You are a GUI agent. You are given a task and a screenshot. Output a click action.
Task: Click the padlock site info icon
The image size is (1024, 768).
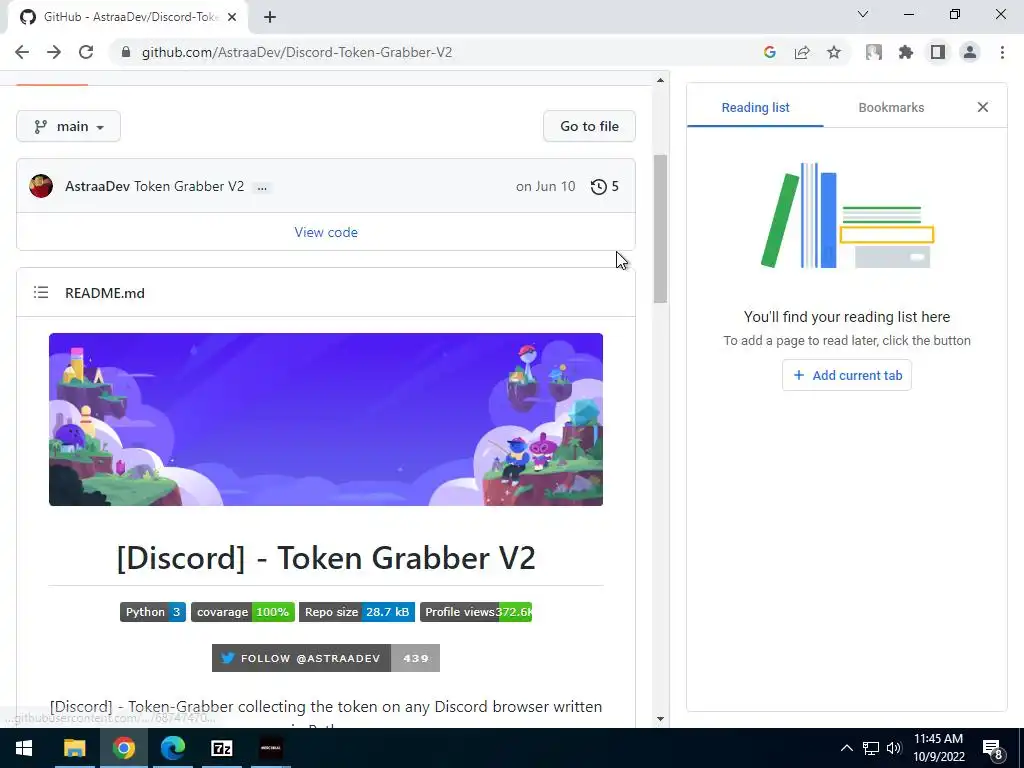point(127,52)
